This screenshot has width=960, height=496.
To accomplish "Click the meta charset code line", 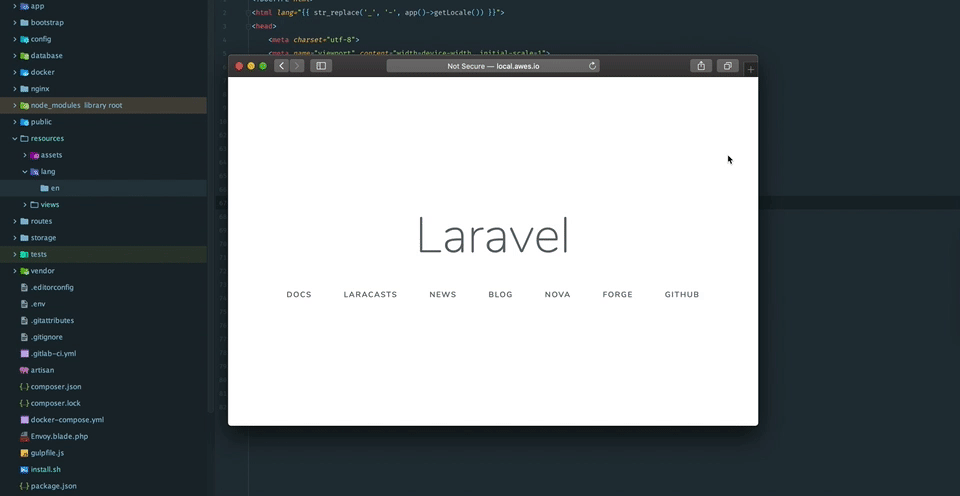I will pos(313,40).
